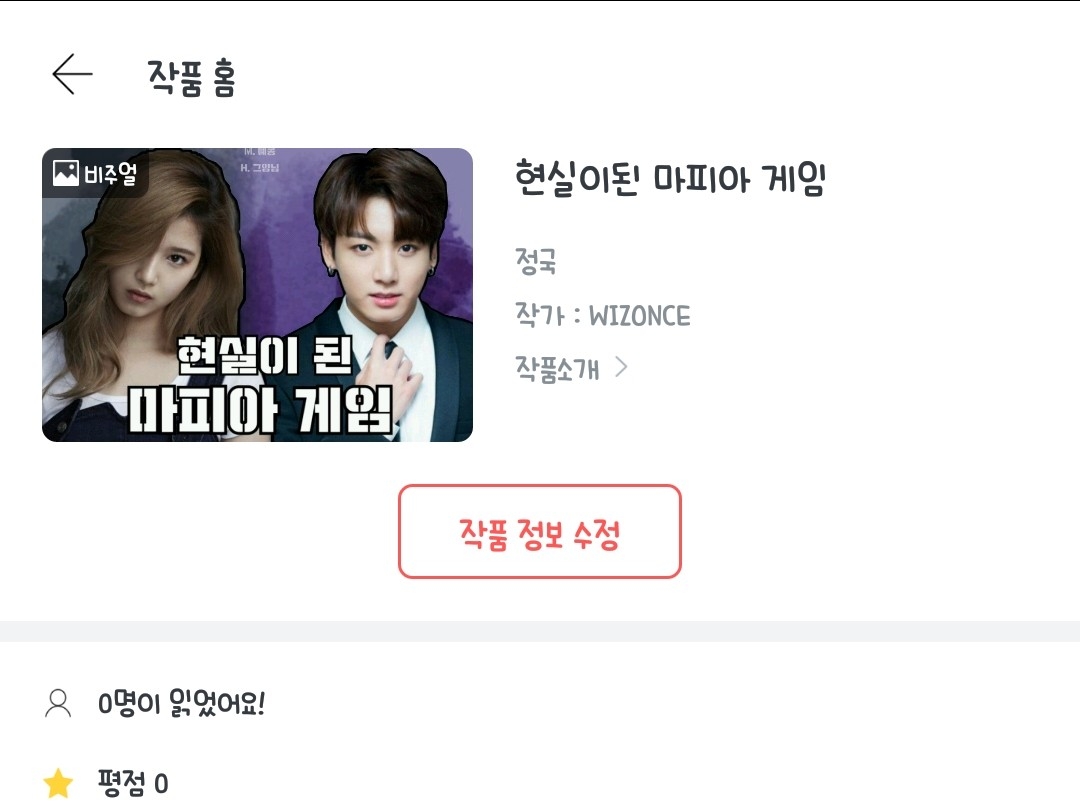
Task: Open author WIZONCE's profile
Action: click(603, 315)
